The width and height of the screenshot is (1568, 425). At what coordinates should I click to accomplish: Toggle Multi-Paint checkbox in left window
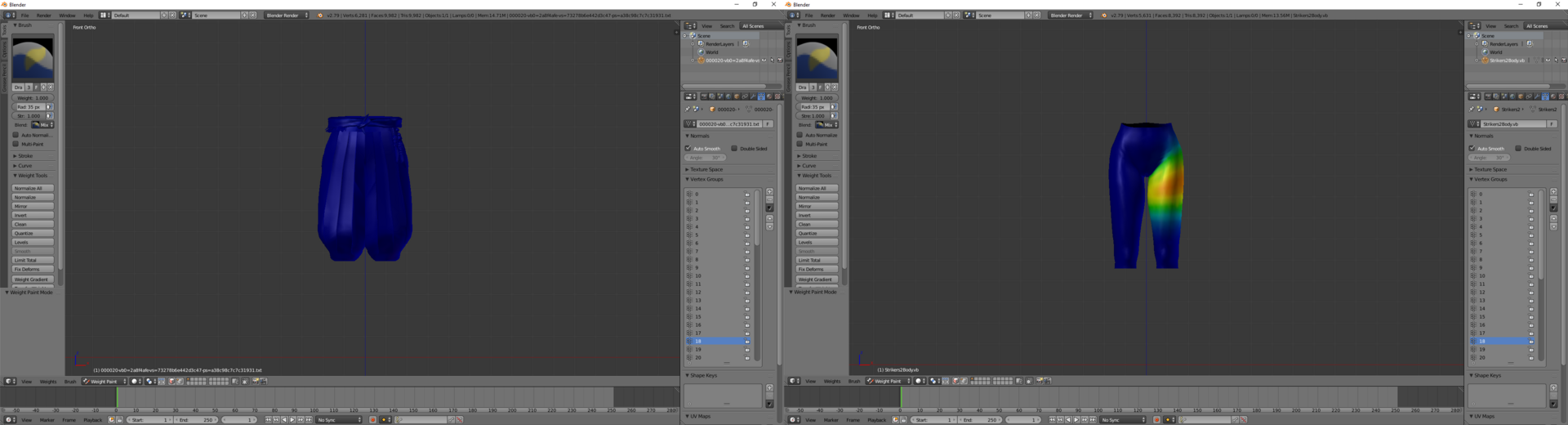pos(16,145)
